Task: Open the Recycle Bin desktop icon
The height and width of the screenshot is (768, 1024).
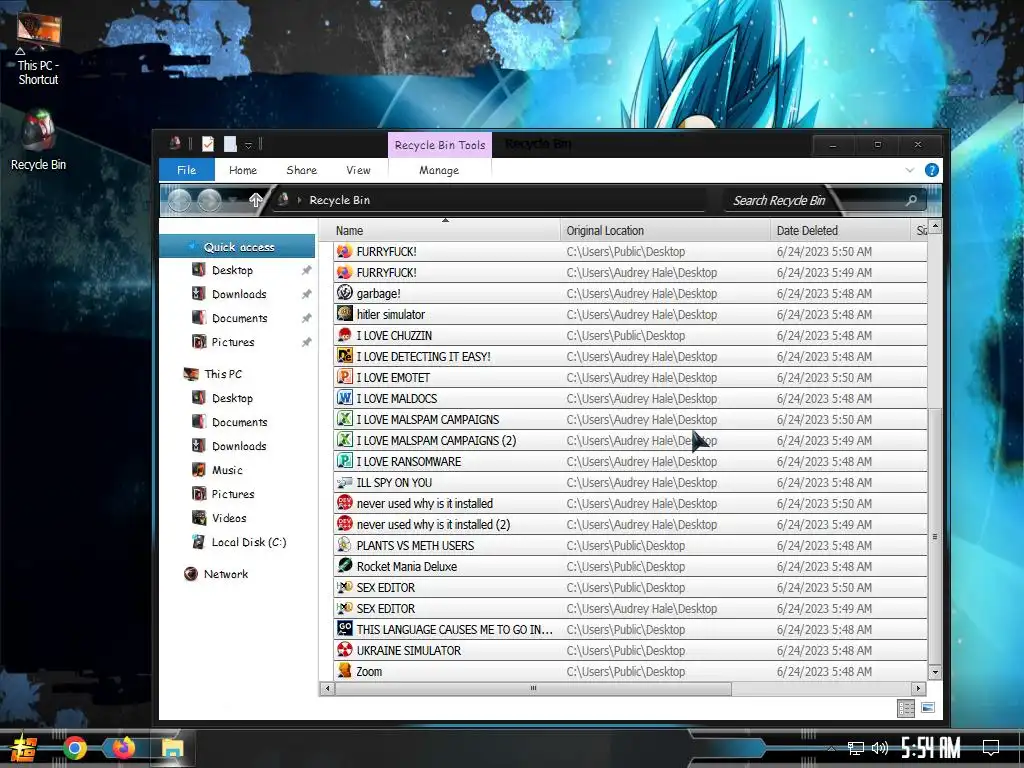Action: tap(38, 140)
